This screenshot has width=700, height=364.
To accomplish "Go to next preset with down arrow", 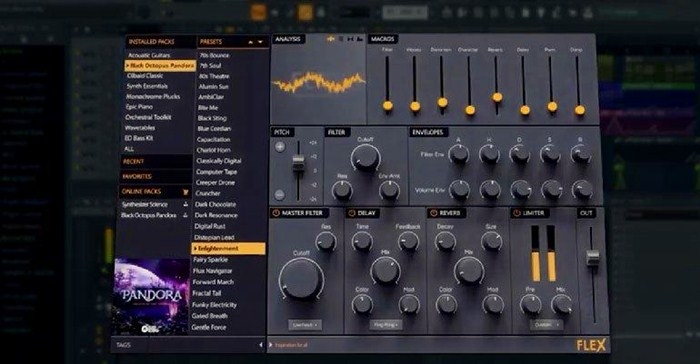I will [x=260, y=42].
